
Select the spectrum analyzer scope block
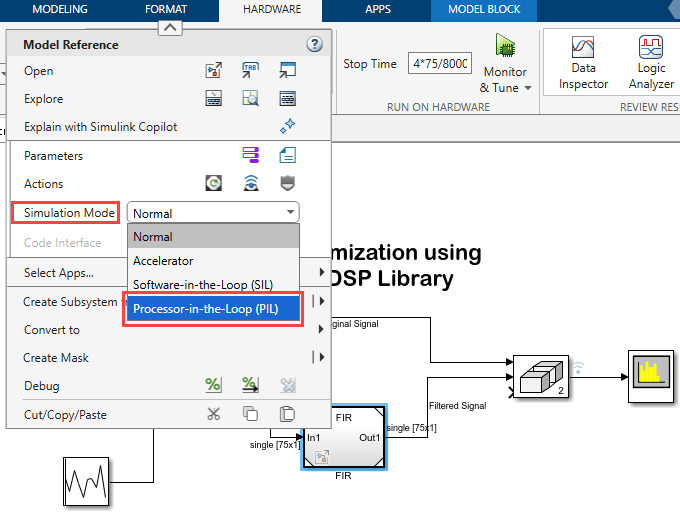point(651,376)
